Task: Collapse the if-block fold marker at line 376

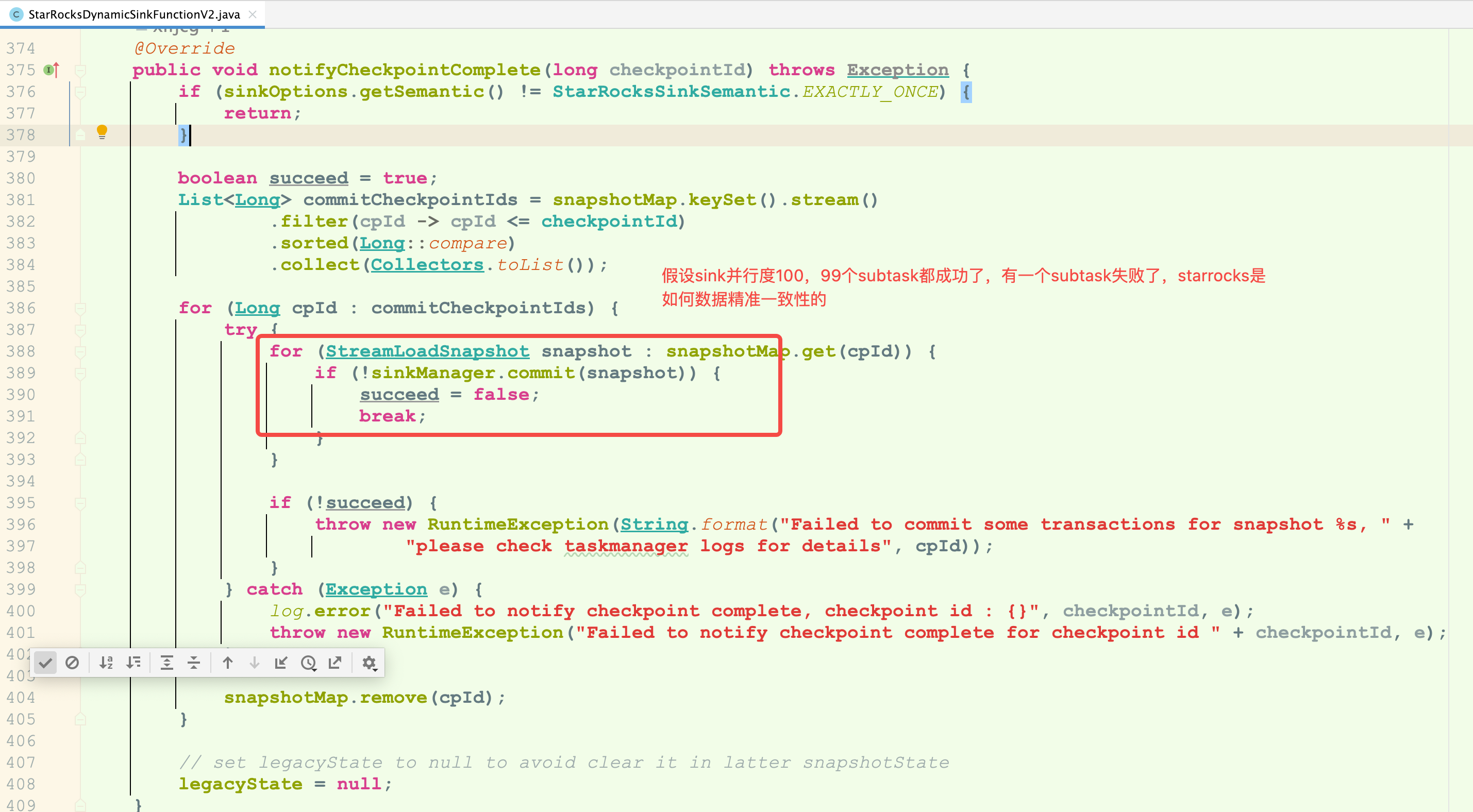Action: point(80,92)
